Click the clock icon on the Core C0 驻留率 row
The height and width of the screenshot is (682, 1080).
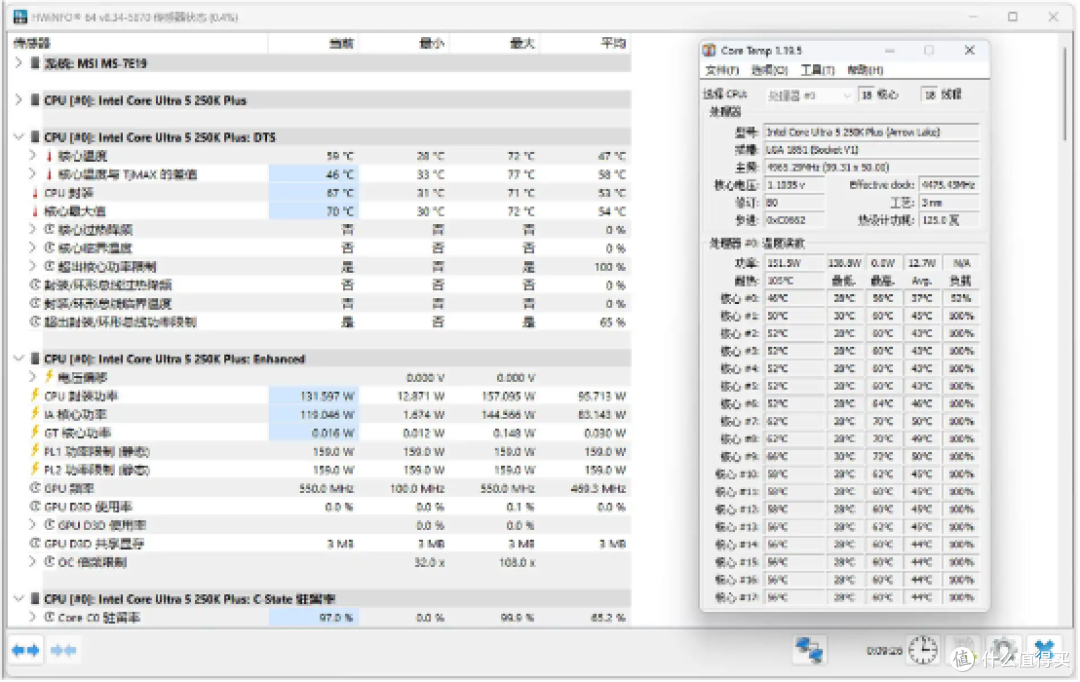click(x=50, y=617)
